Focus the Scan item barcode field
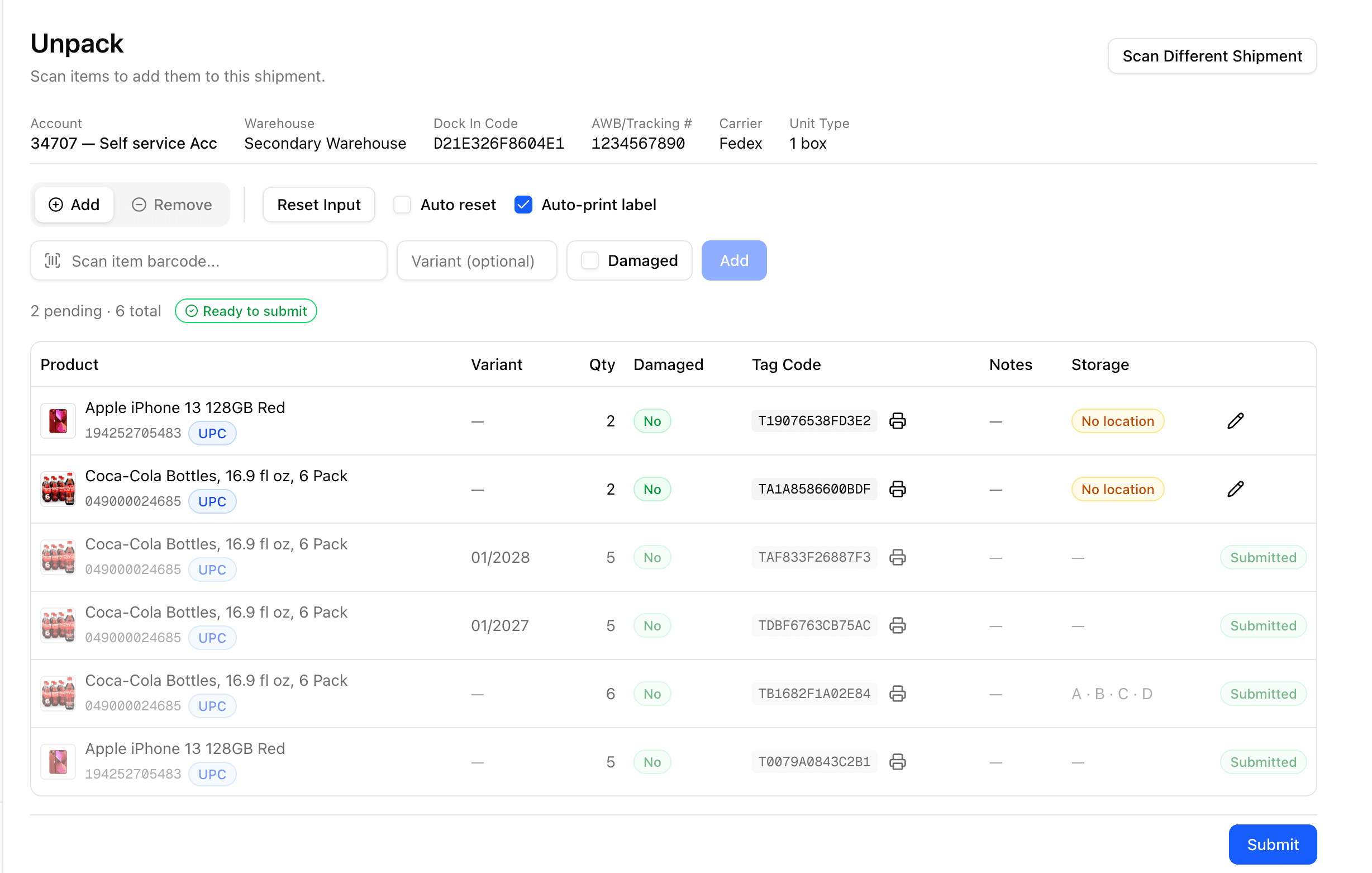Screen dimensions: 1372x873 [209, 260]
